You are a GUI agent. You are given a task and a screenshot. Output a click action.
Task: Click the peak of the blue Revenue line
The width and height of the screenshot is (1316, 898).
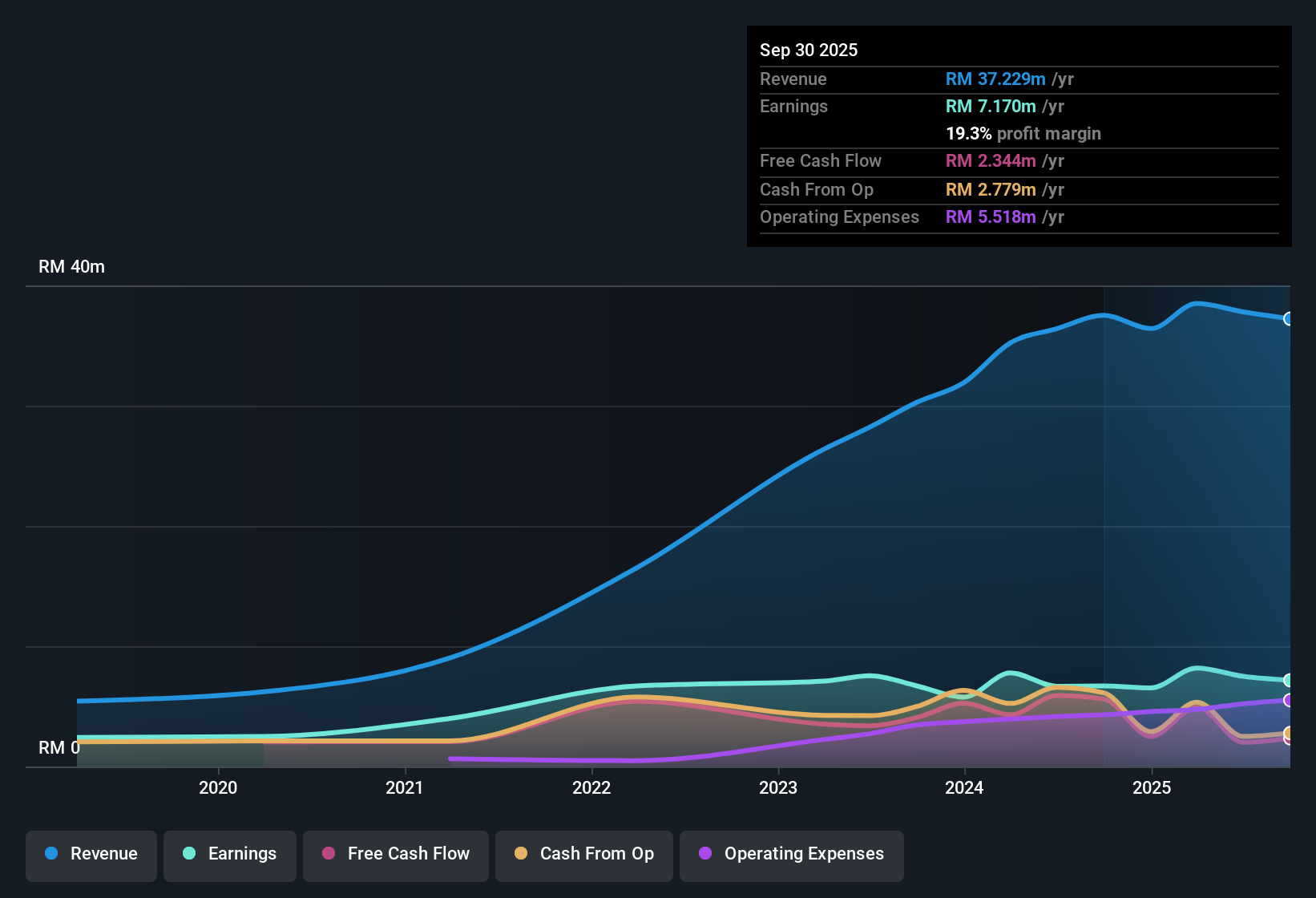coord(1197,304)
